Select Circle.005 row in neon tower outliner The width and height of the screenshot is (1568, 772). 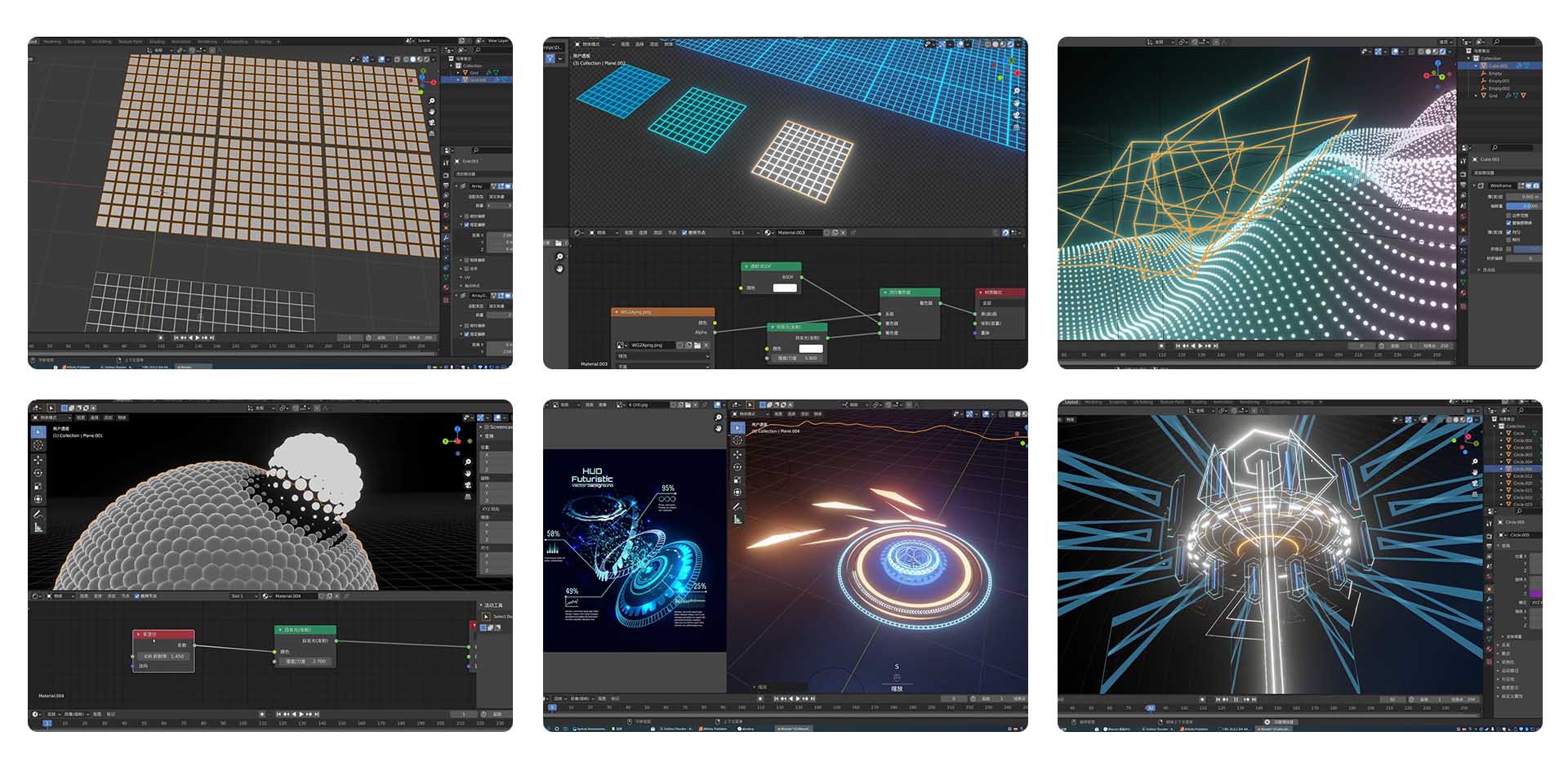1513,470
